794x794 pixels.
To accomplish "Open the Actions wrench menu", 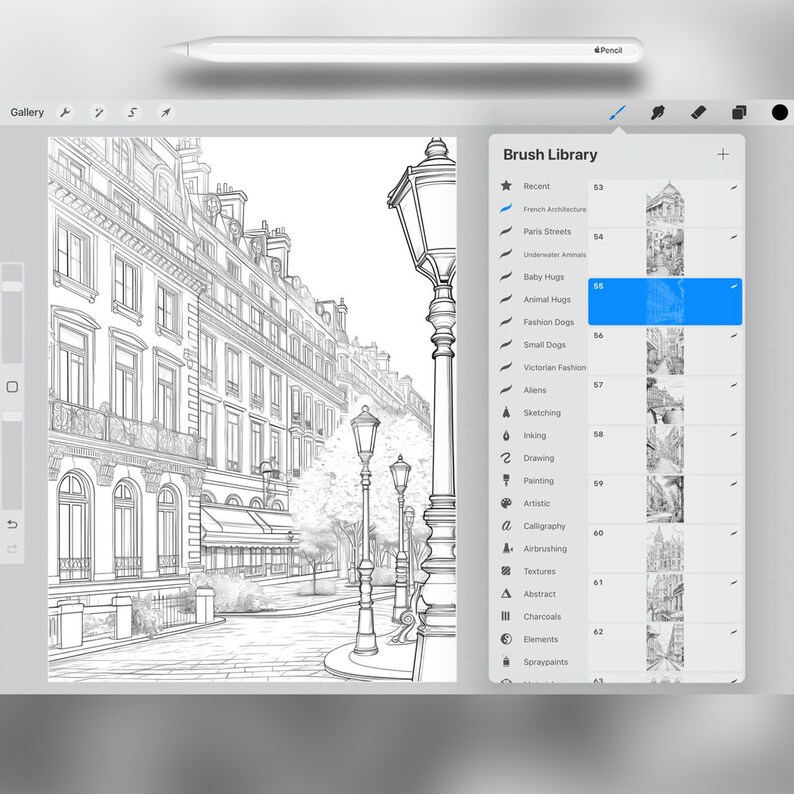I will click(65, 112).
